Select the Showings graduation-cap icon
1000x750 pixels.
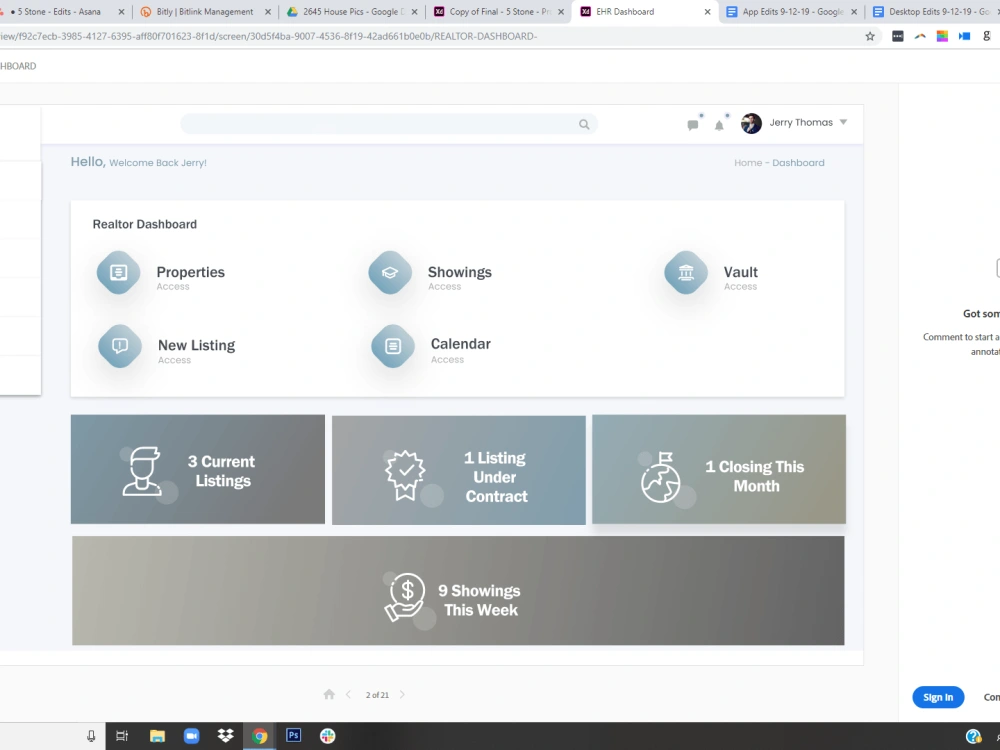pyautogui.click(x=389, y=272)
